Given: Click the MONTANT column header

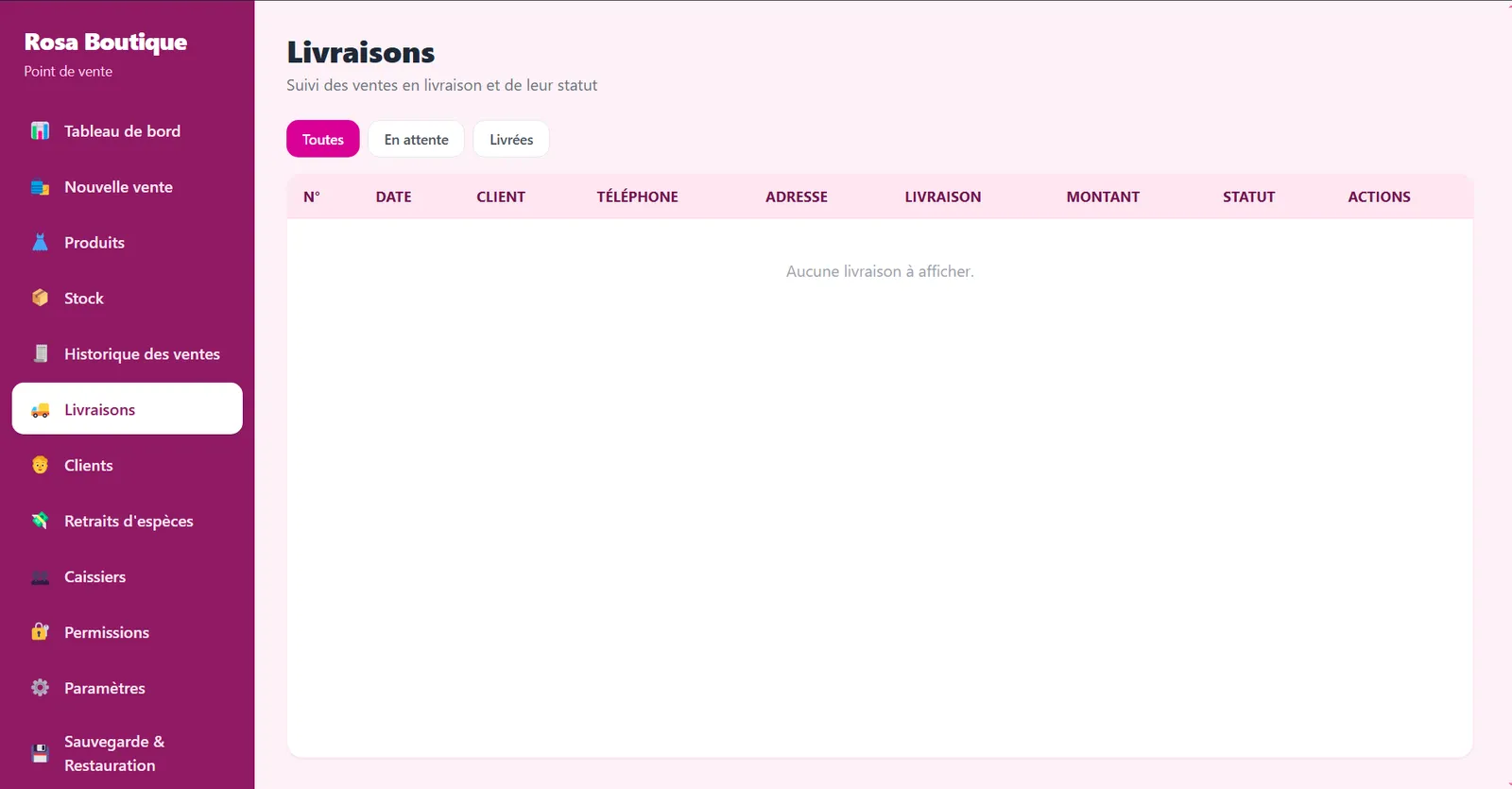Looking at the screenshot, I should tap(1103, 197).
